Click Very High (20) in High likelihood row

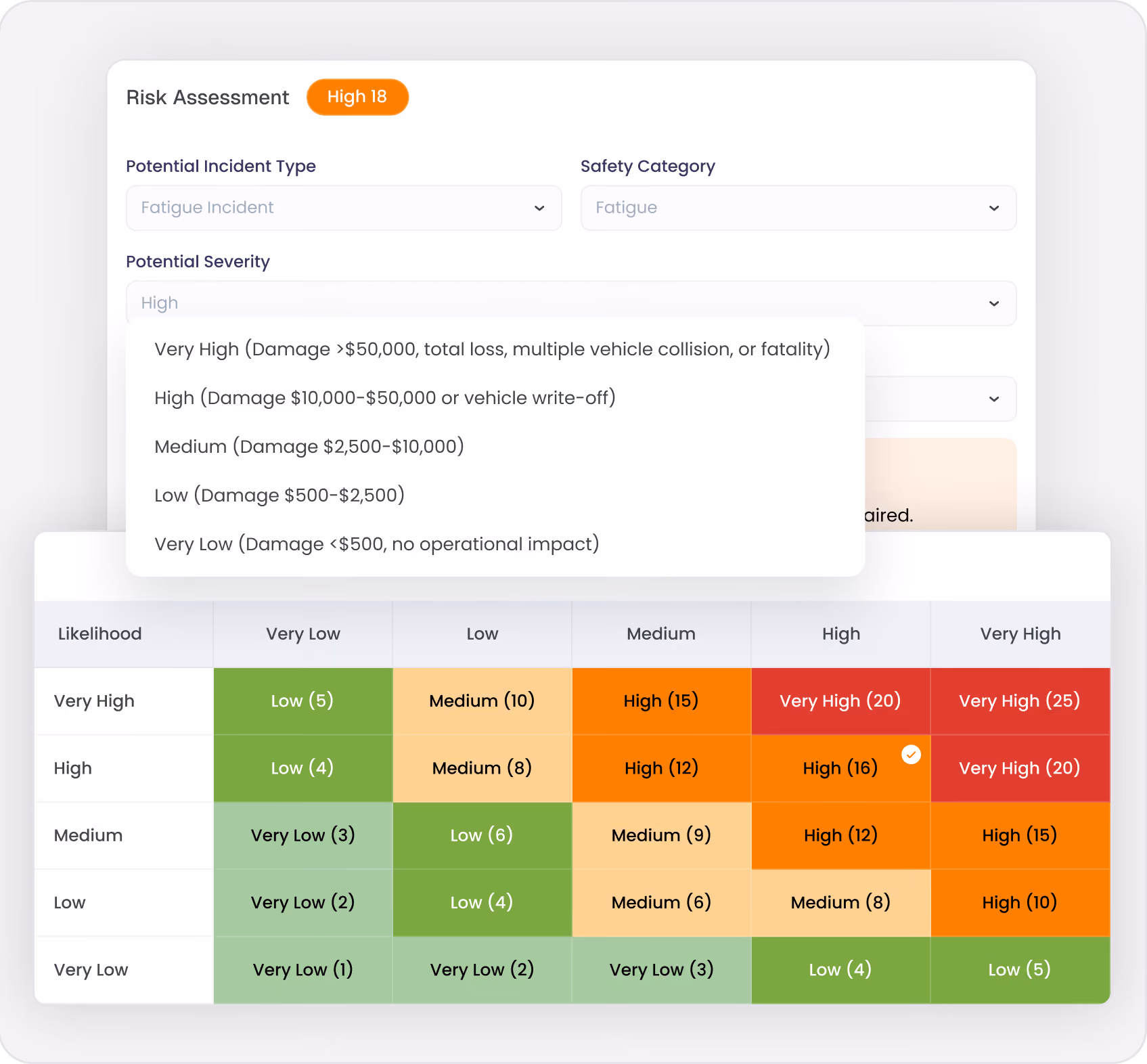1020,768
